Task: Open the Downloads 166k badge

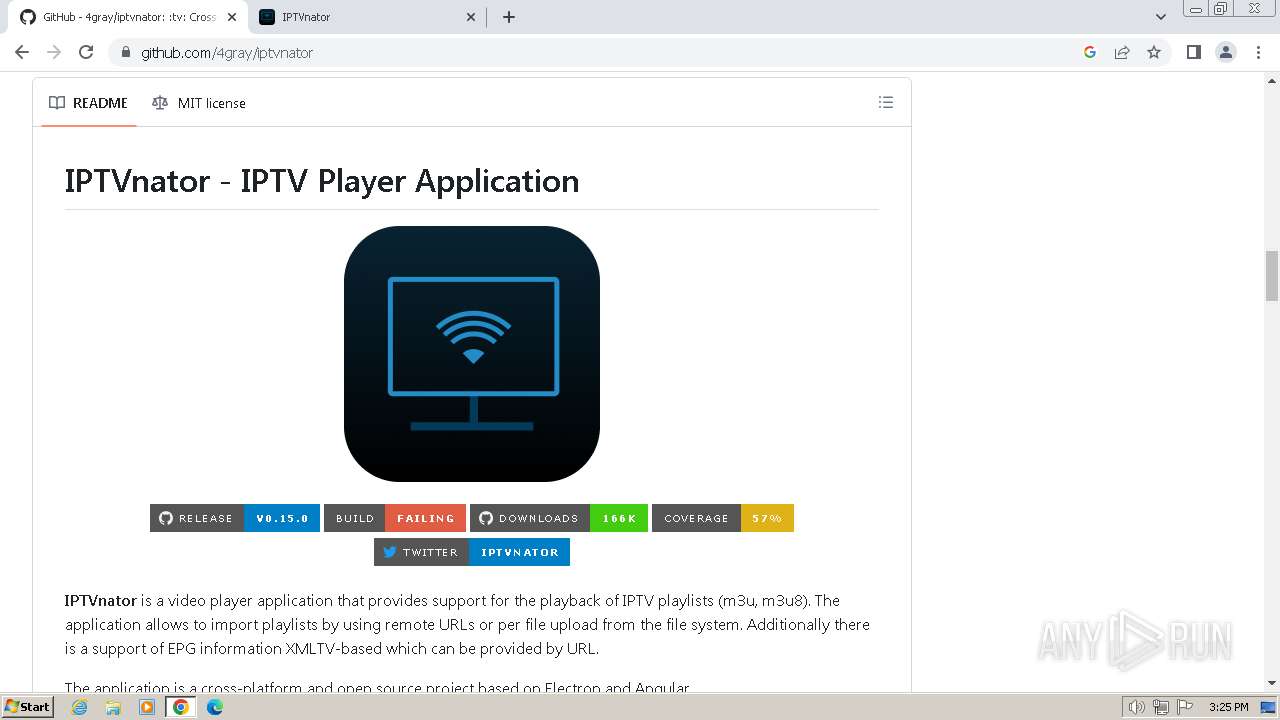Action: tap(559, 518)
